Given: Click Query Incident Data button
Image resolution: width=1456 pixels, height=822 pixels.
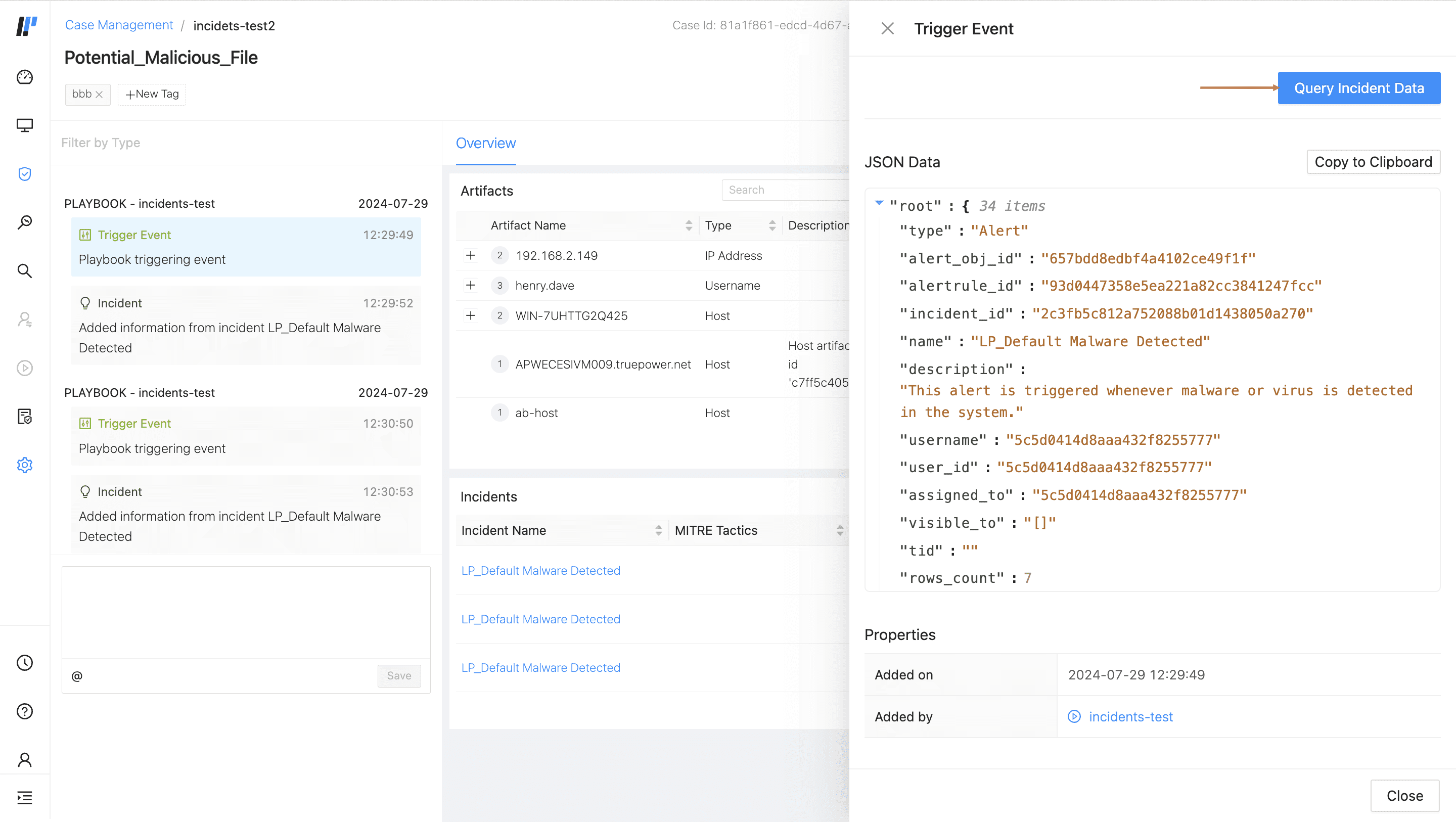Looking at the screenshot, I should 1358,88.
